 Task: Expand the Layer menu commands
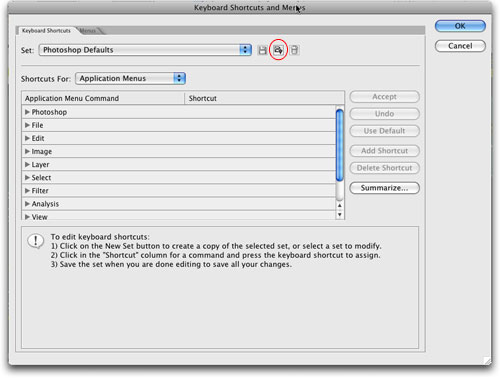coord(27,164)
